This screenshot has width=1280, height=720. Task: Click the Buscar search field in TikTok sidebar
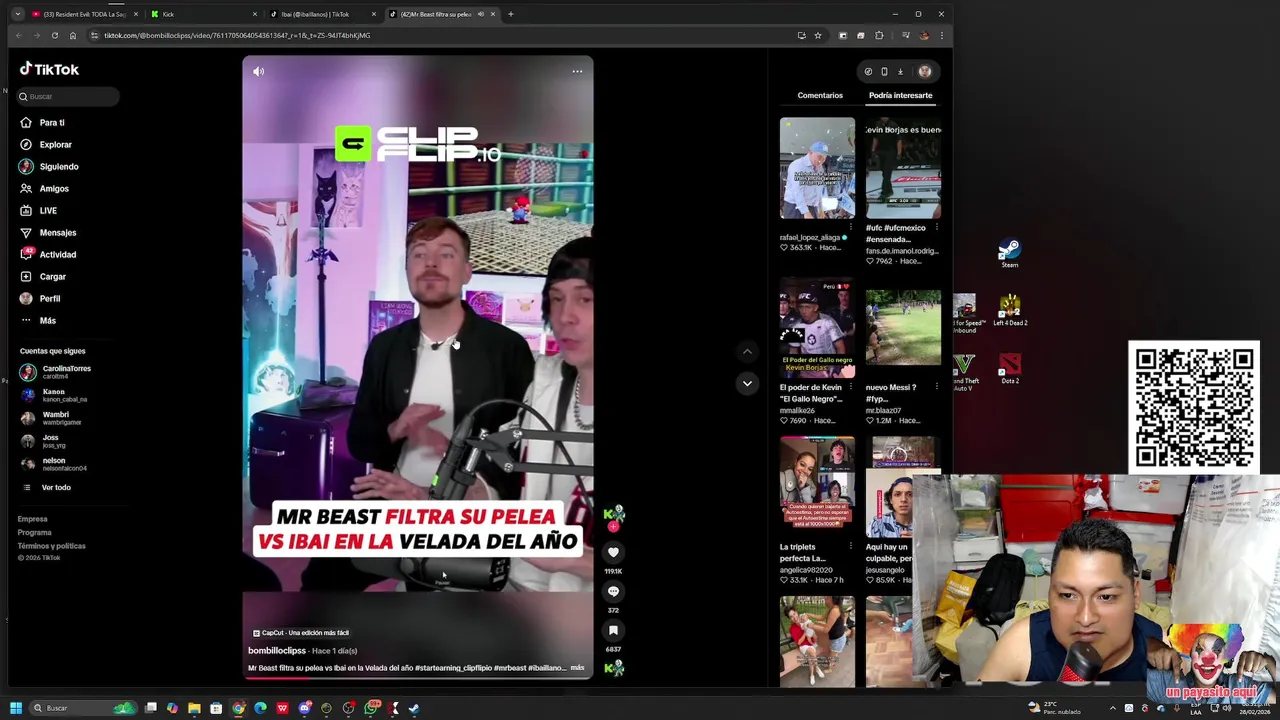pyautogui.click(x=68, y=96)
